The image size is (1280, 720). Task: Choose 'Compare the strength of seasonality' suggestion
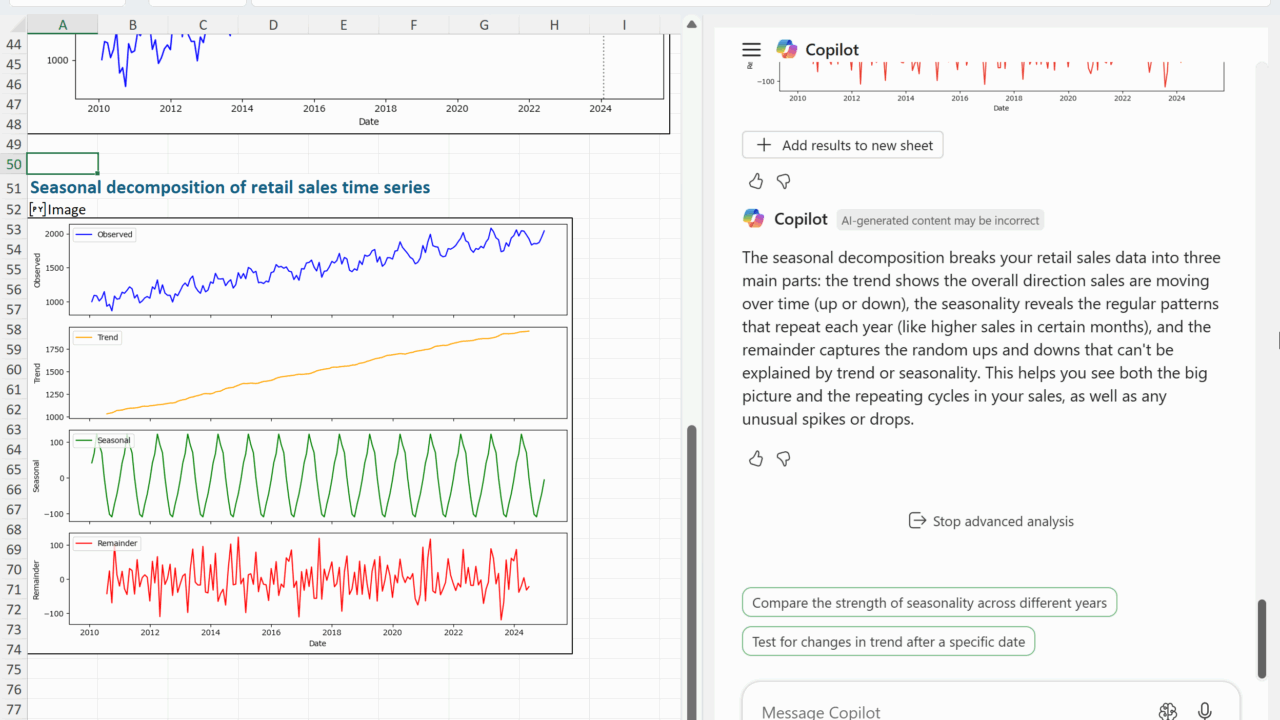(929, 603)
